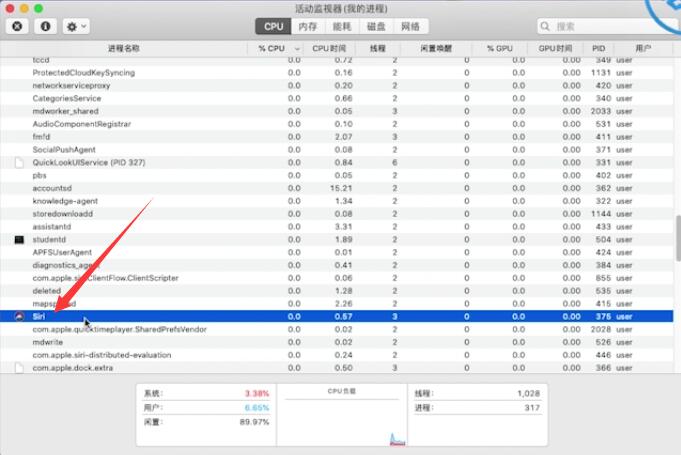
Task: Sort by GPU时间 column header
Action: (555, 48)
